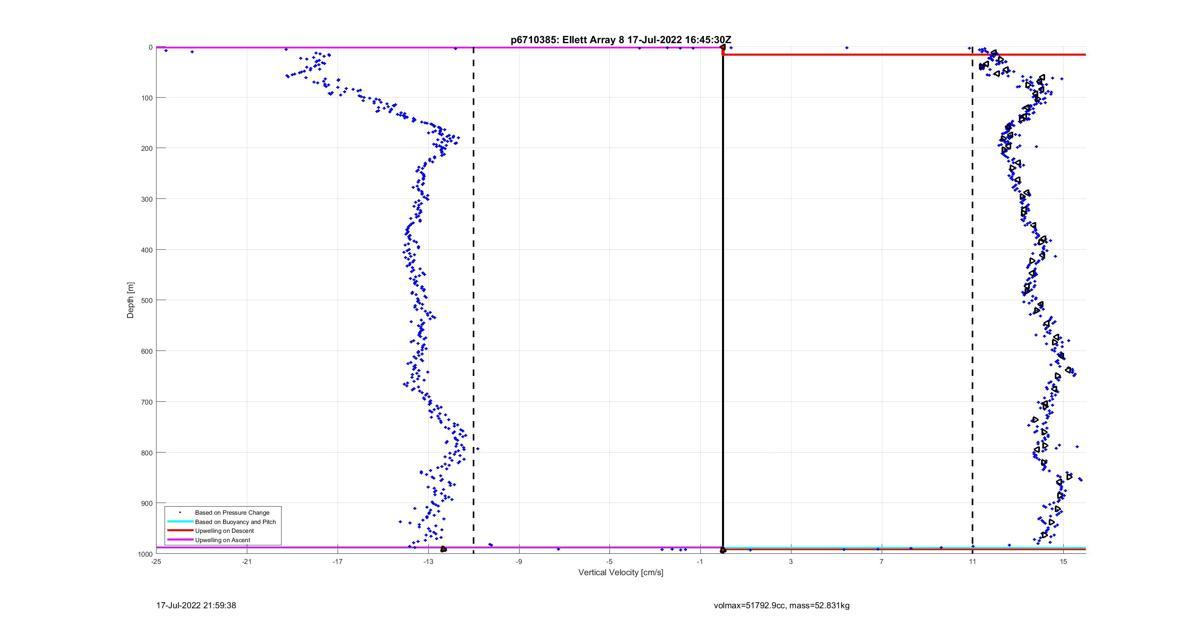Click the dark red line sample in legend

180,531
